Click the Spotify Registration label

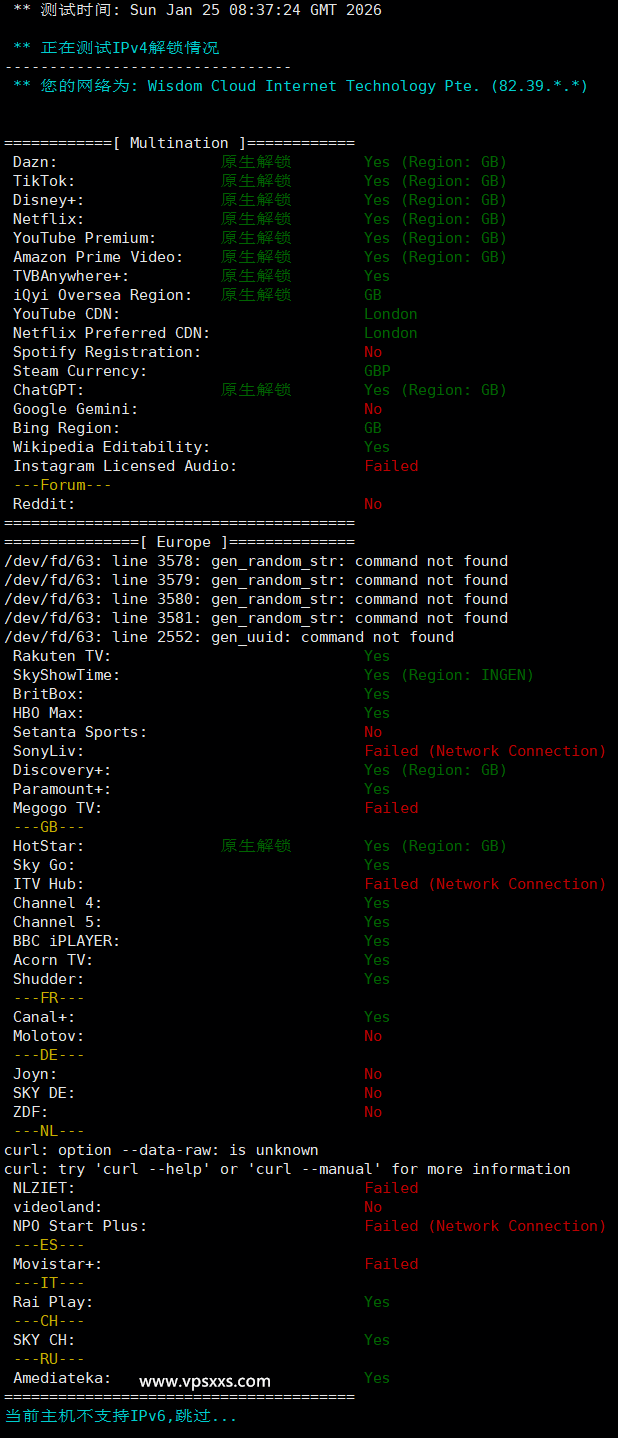107,352
